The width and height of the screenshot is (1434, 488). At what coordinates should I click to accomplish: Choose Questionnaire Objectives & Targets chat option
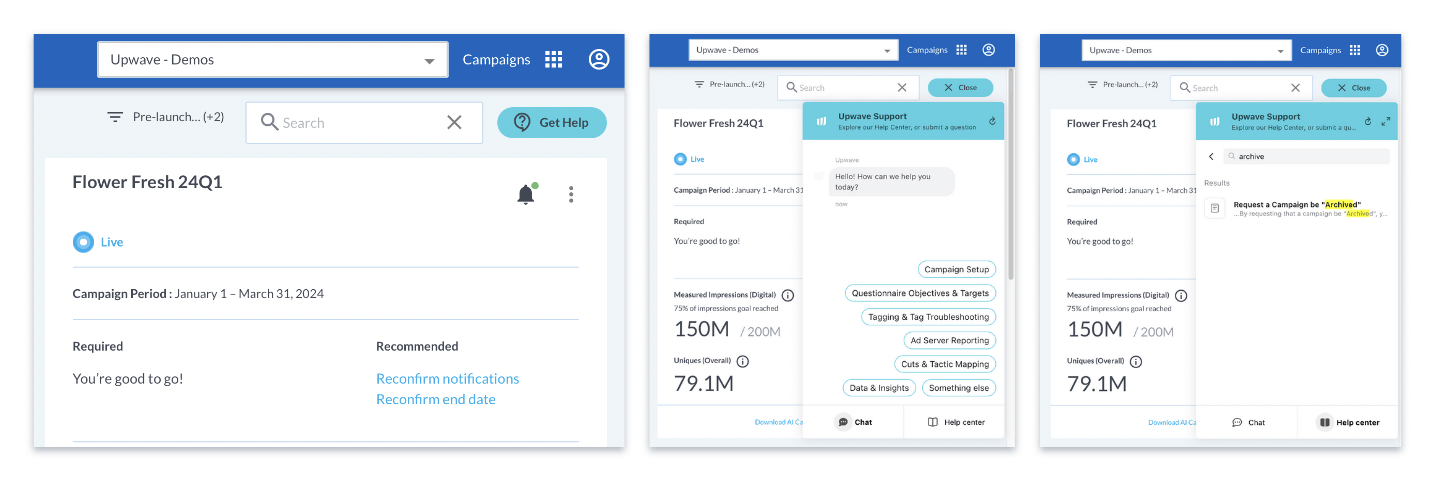point(920,293)
